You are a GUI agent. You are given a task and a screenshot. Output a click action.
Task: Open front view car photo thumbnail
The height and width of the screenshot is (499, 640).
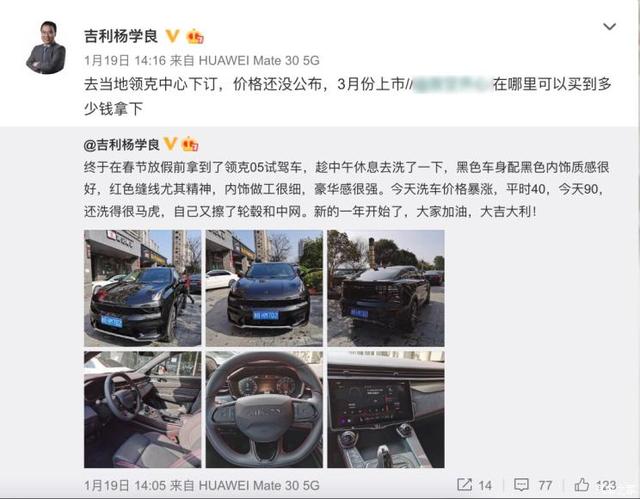[264, 288]
